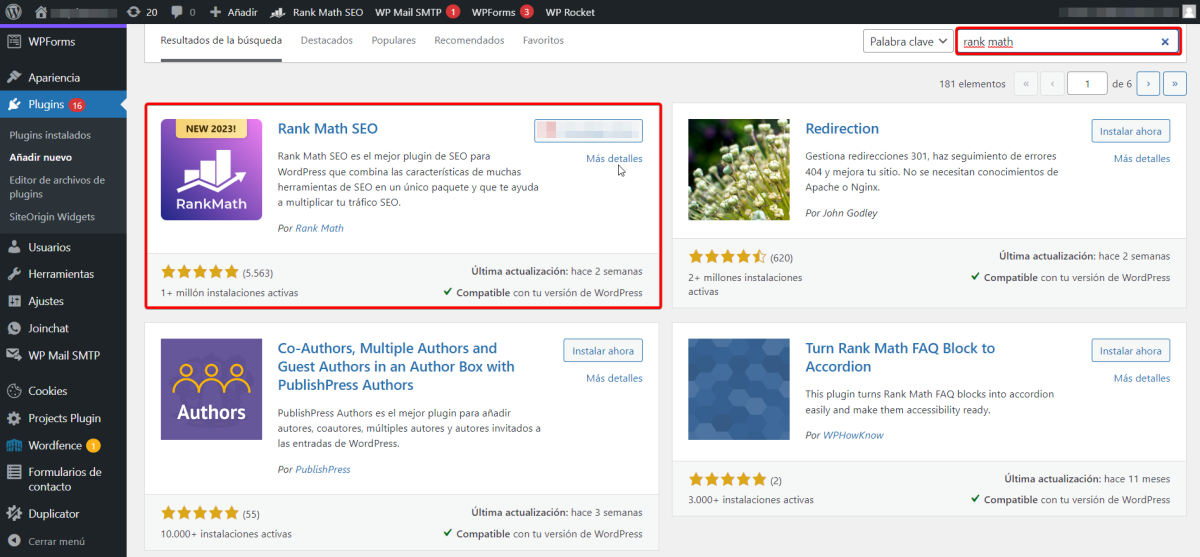Image resolution: width=1200 pixels, height=557 pixels.
Task: Install the Redirection plugin now
Action: (x=1130, y=131)
